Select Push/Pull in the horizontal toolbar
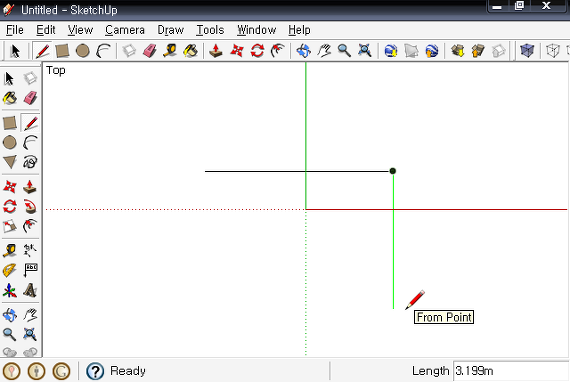The image size is (570, 382). (216, 51)
